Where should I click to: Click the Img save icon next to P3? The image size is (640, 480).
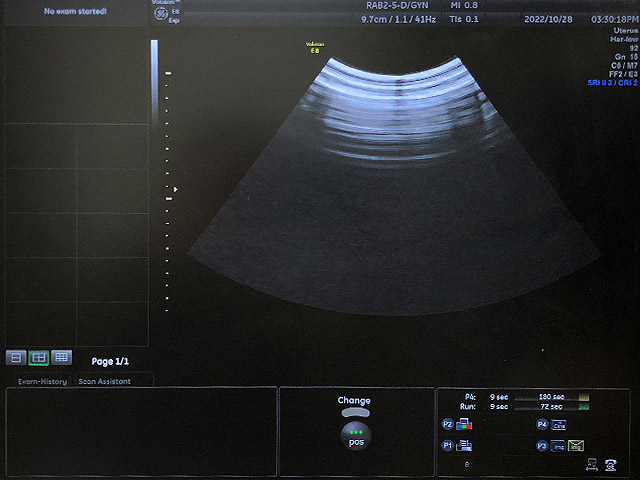coord(558,446)
